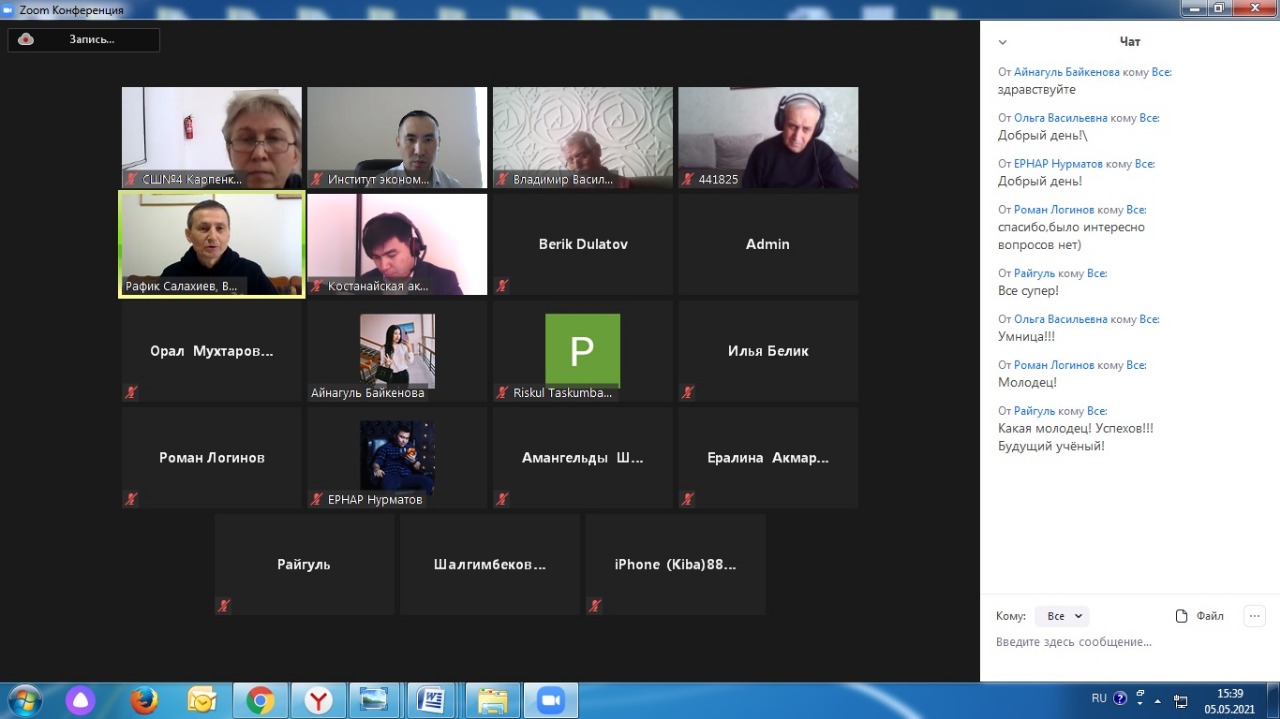Select the Илья Белик tile

point(768,351)
